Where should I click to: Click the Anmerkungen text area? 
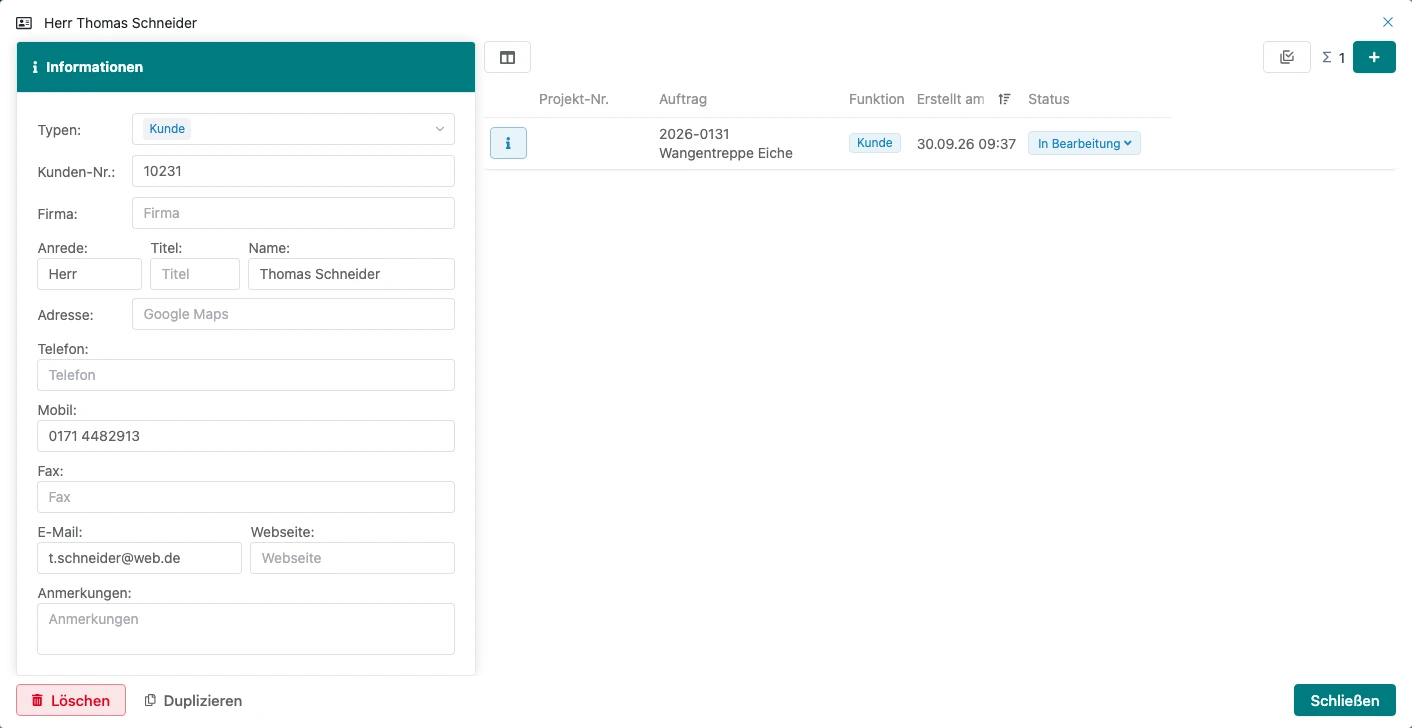pos(246,629)
